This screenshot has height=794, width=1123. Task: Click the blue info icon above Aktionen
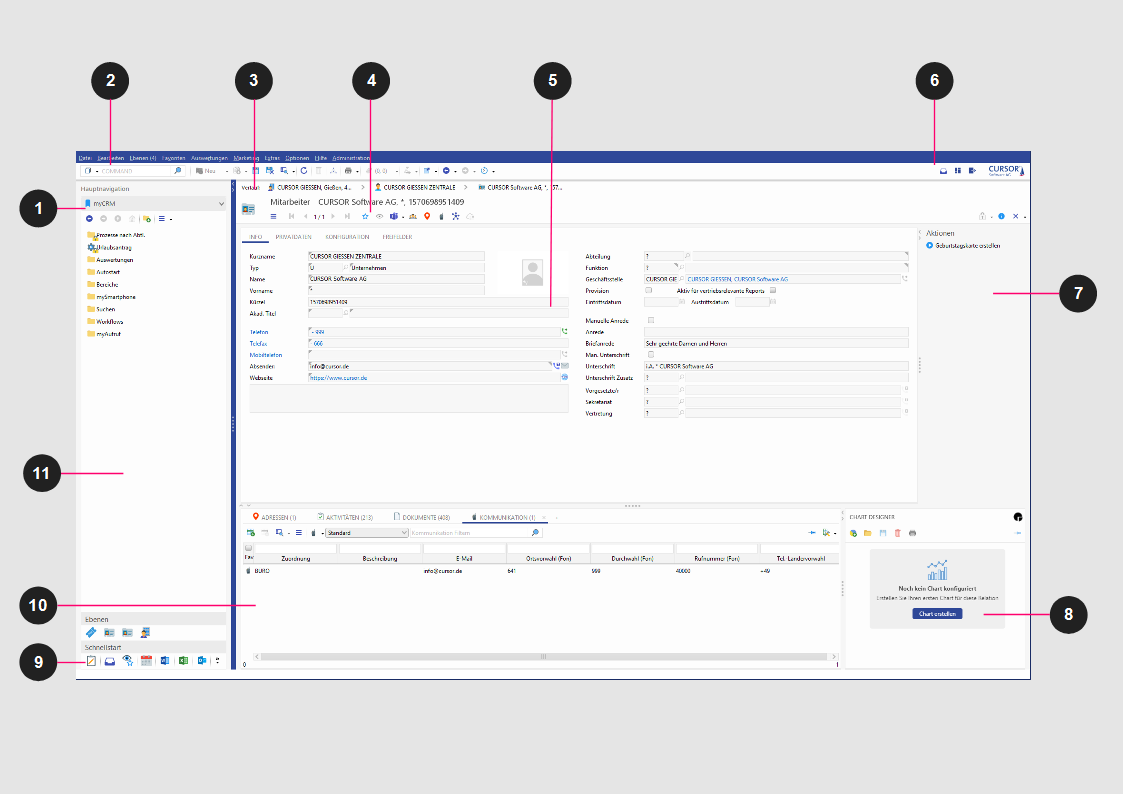pyautogui.click(x=1001, y=216)
